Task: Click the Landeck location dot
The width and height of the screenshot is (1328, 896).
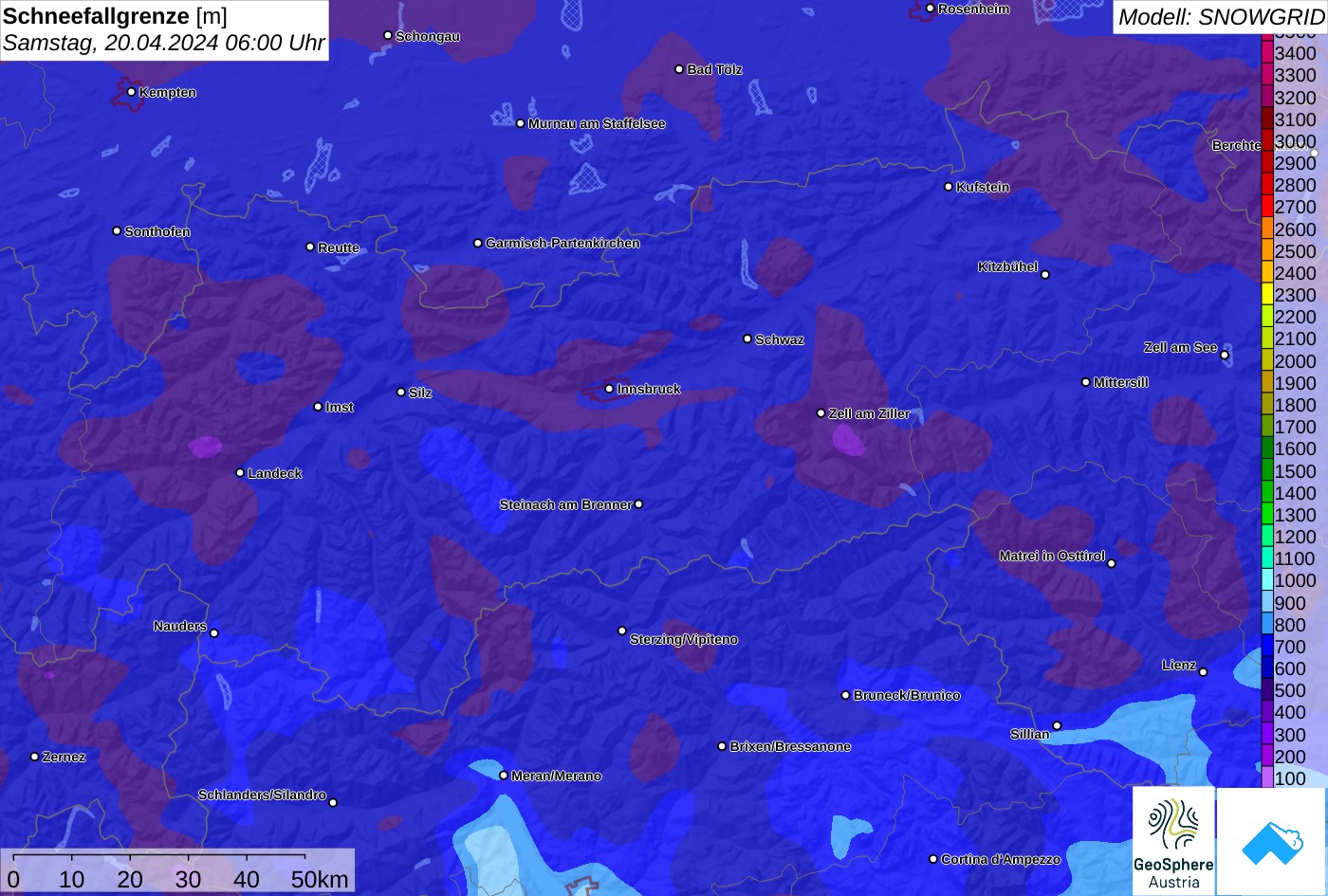Action: [240, 473]
